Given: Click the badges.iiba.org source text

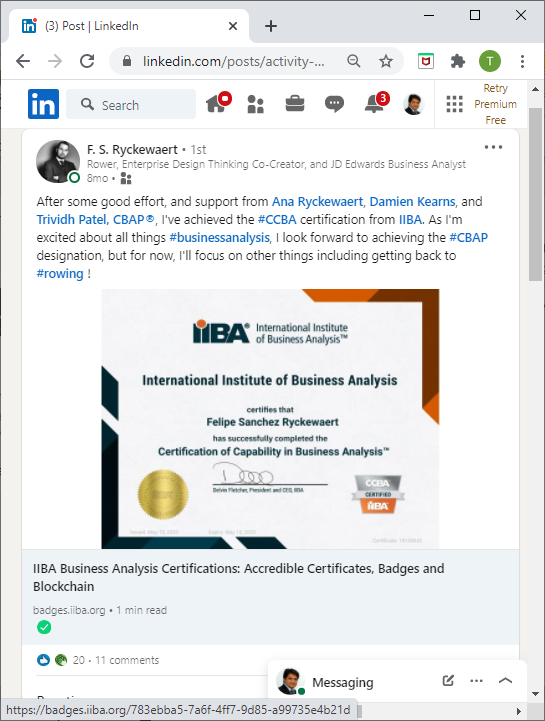Looking at the screenshot, I should 69,610.
